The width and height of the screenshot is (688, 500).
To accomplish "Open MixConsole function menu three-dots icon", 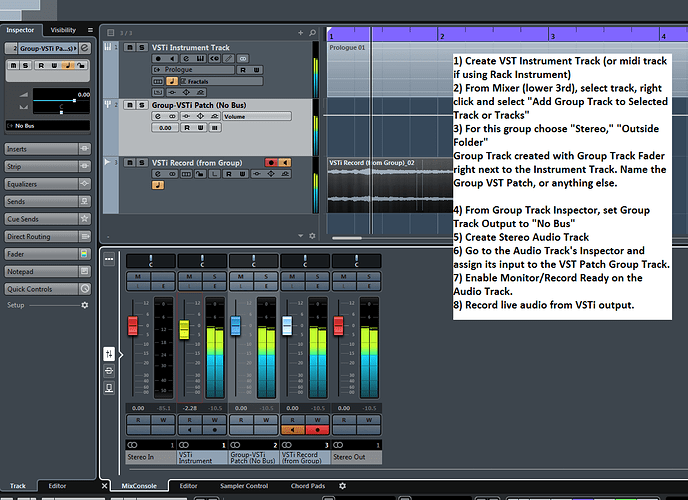I will tap(109, 259).
